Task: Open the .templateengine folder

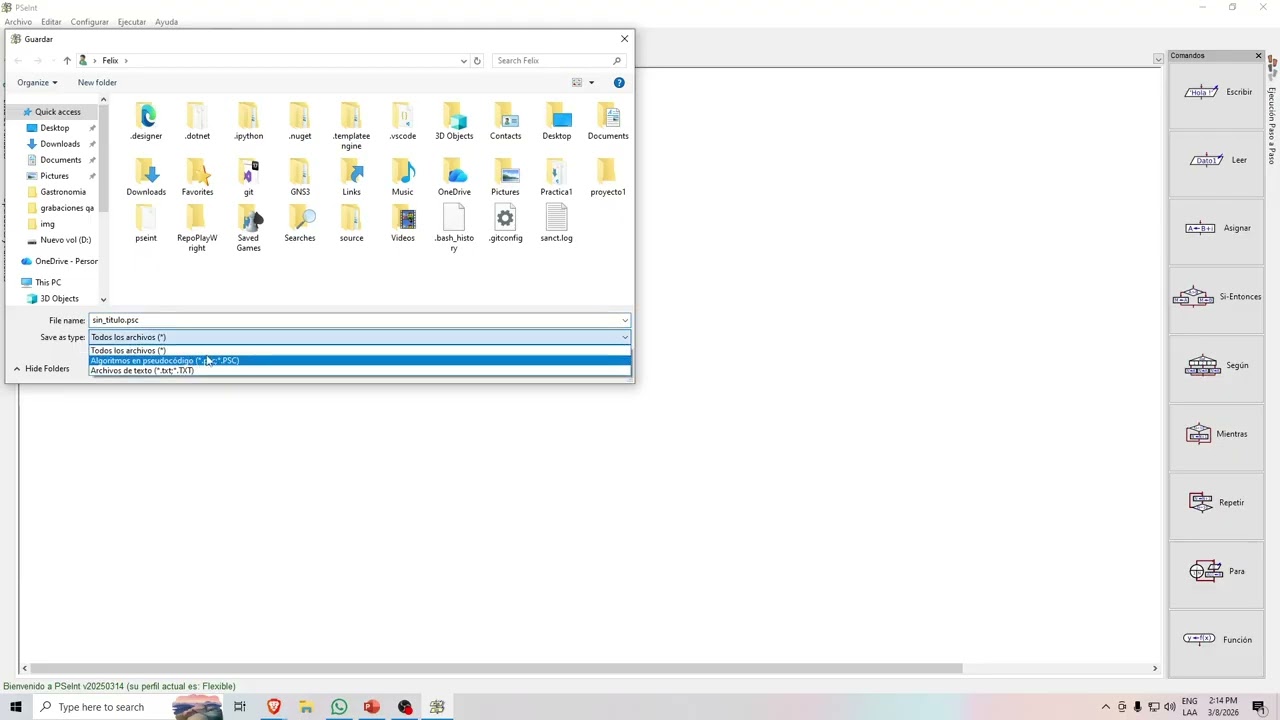Action: tap(351, 126)
